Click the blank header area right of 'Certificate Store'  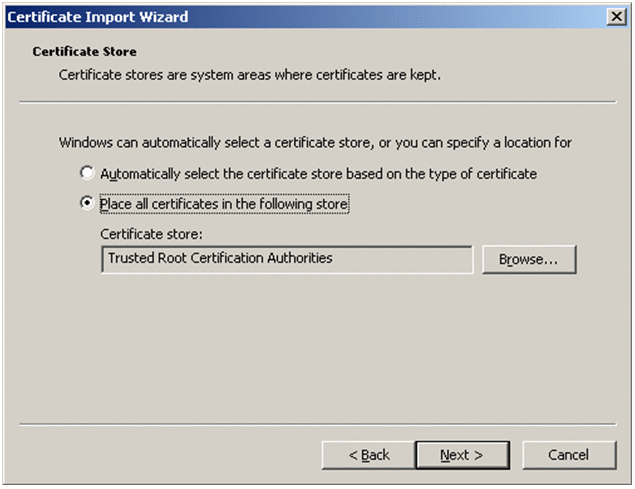coord(400,50)
